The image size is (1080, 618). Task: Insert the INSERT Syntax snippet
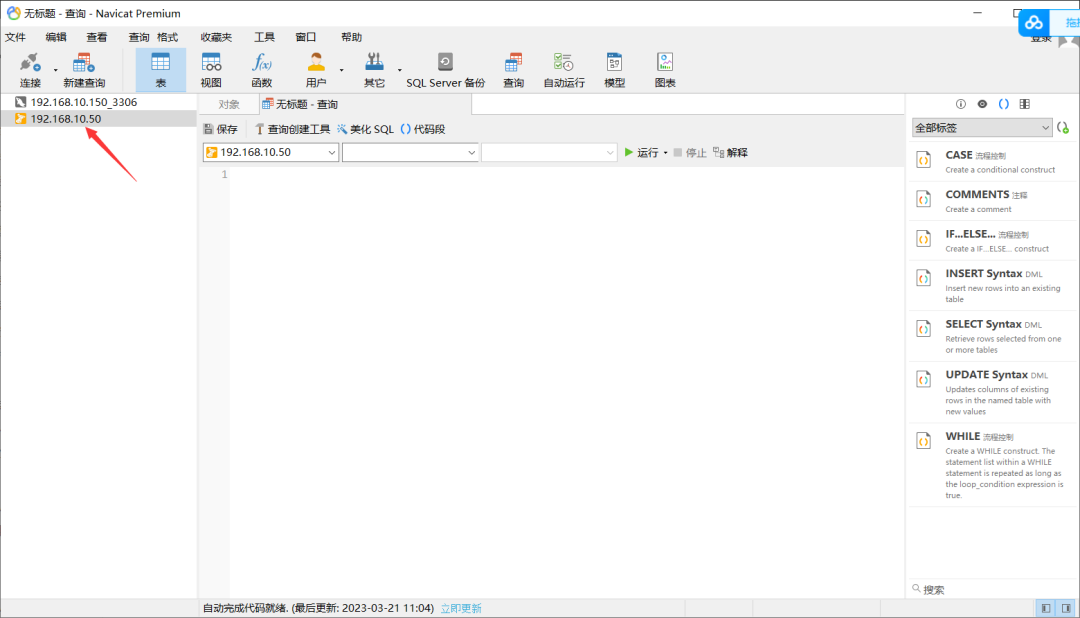993,285
